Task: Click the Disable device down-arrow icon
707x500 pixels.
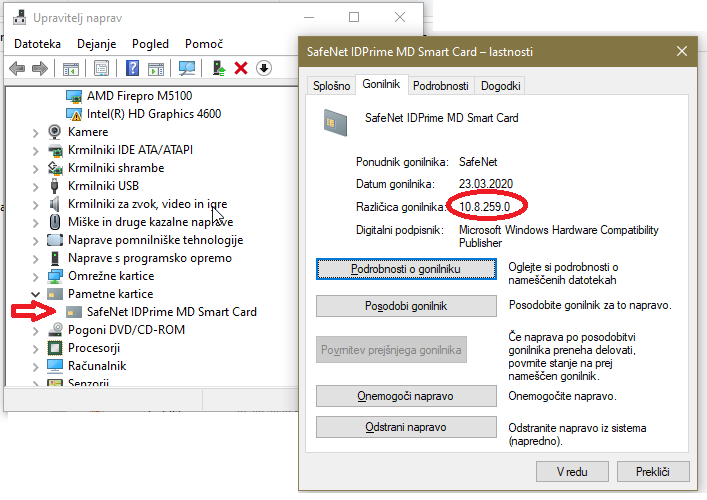Action: (x=264, y=69)
